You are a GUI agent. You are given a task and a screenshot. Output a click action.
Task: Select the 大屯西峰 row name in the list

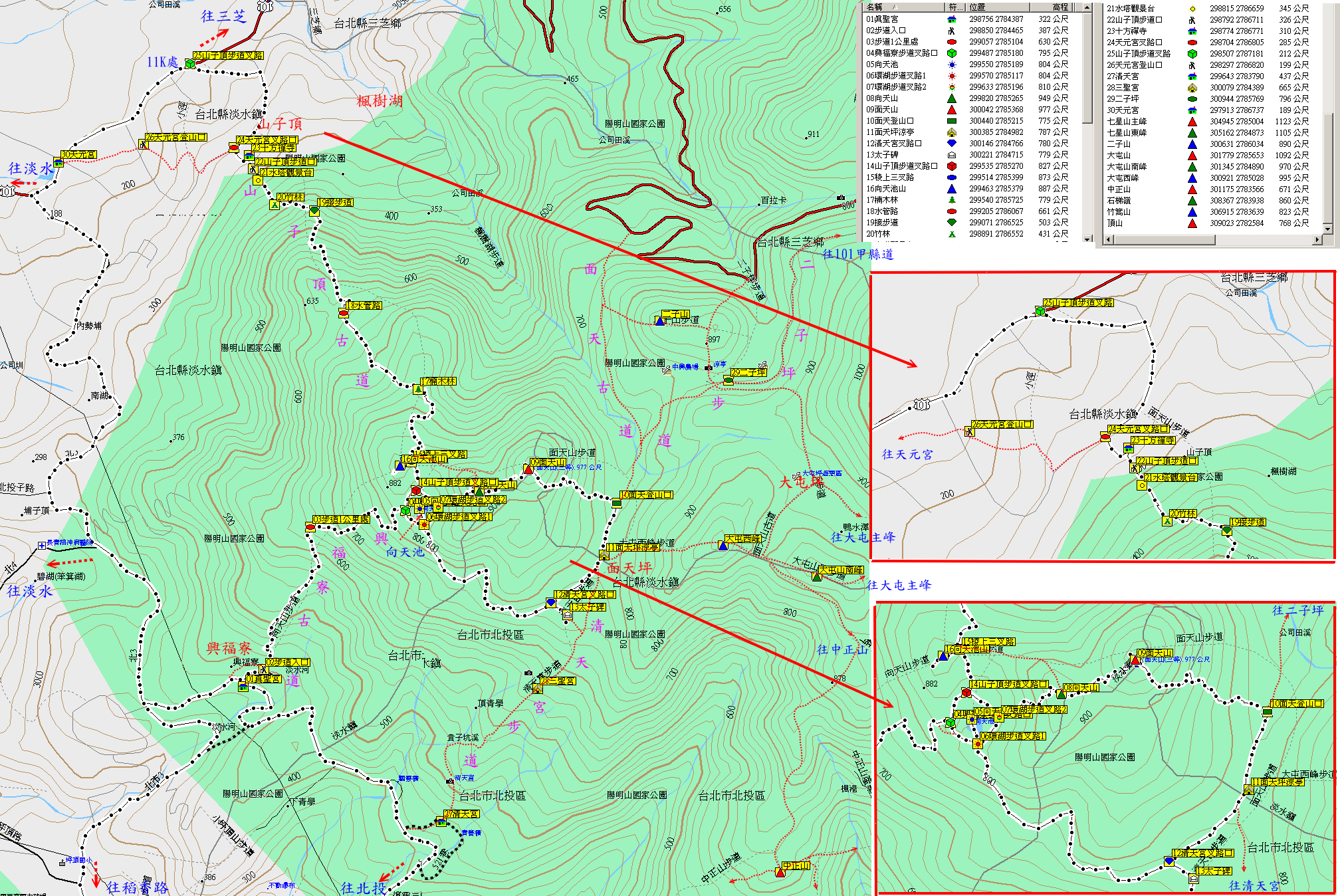tap(1123, 178)
